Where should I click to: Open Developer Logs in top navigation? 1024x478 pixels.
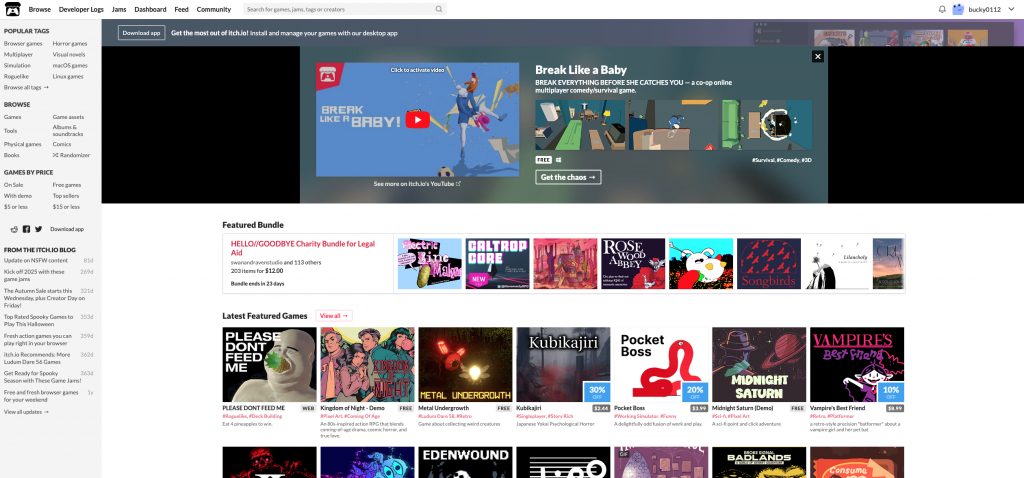pos(81,9)
